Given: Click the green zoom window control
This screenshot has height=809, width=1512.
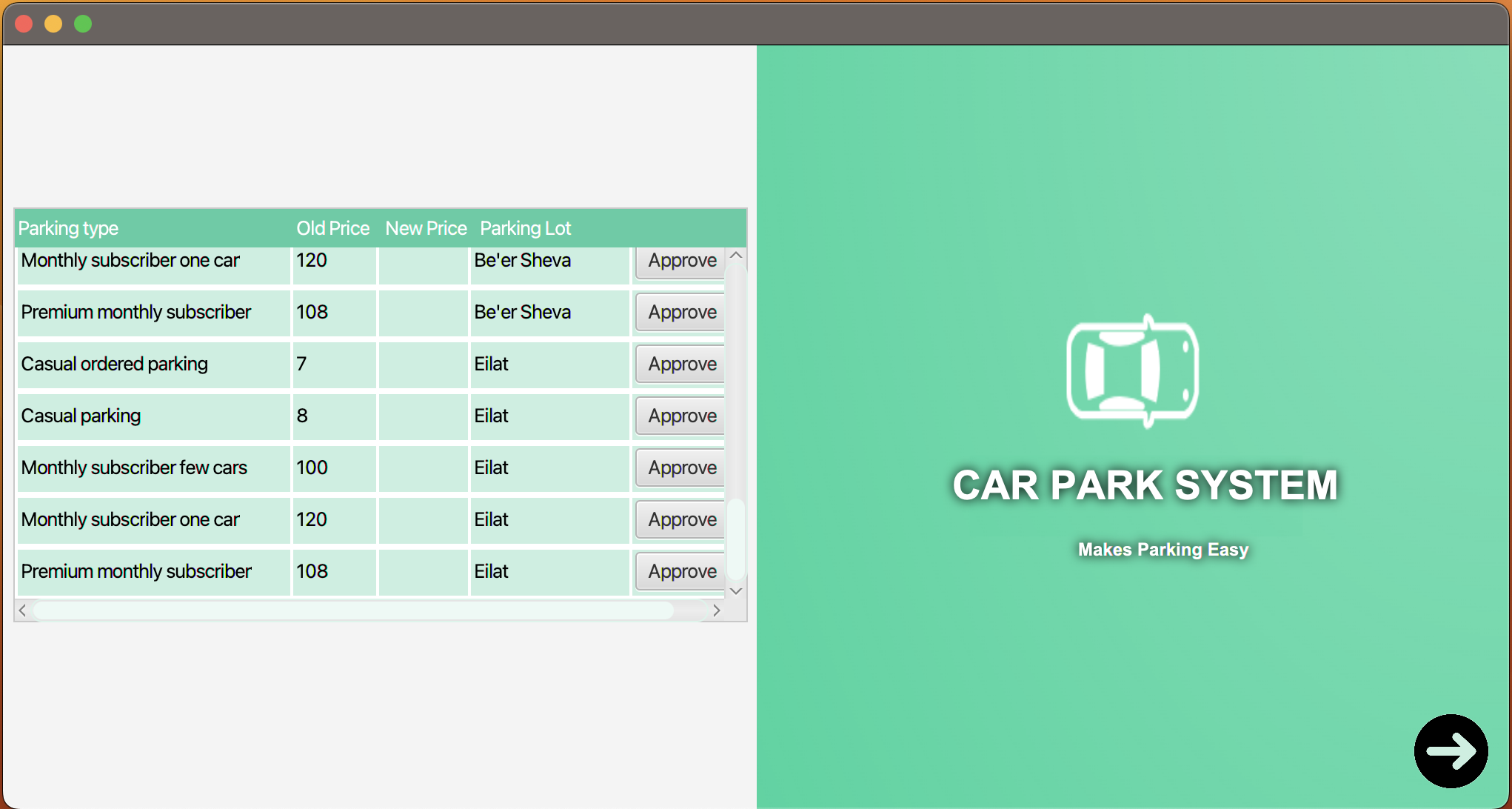Looking at the screenshot, I should click(82, 23).
